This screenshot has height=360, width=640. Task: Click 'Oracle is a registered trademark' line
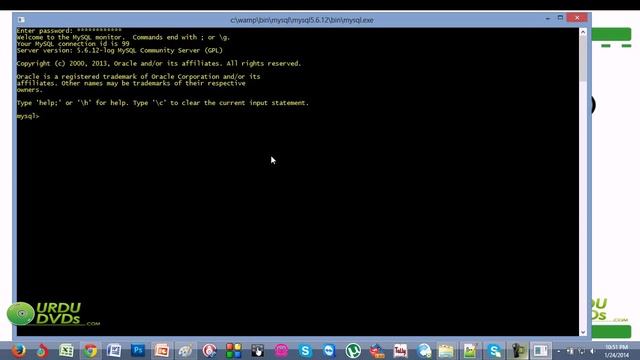coord(138,77)
